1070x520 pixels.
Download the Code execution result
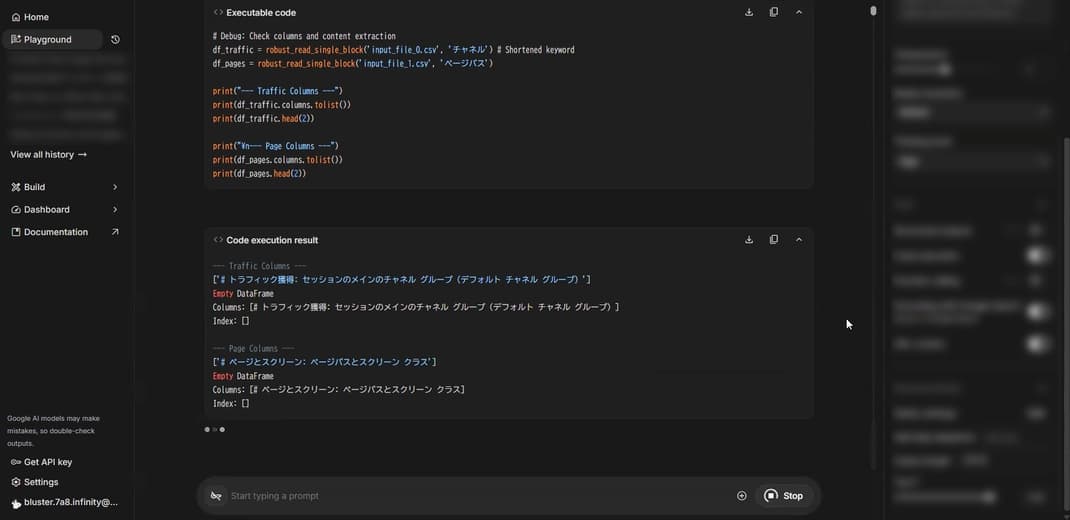749,240
